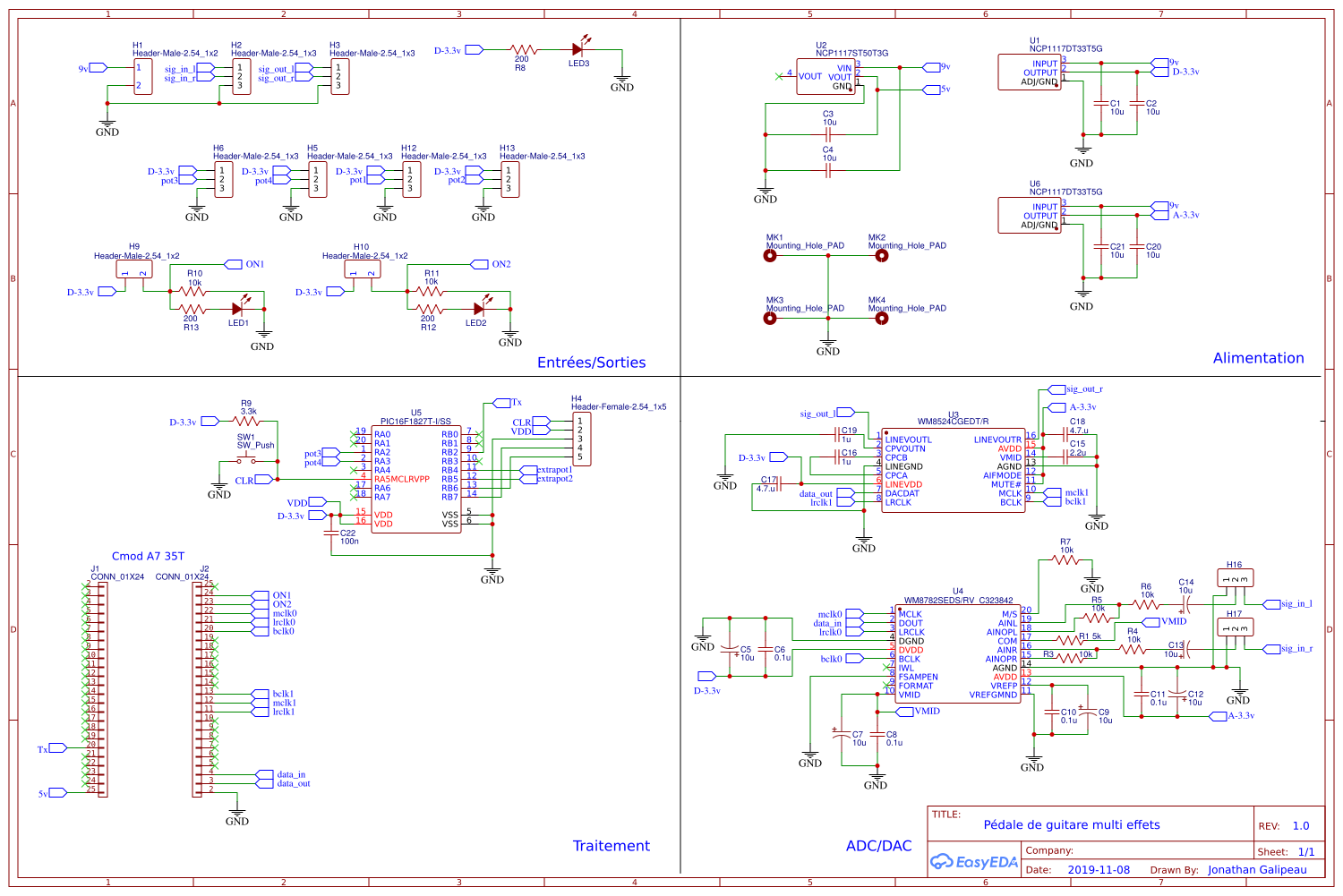
Task: Select the LED1 indicator near header H9
Action: click(x=236, y=307)
